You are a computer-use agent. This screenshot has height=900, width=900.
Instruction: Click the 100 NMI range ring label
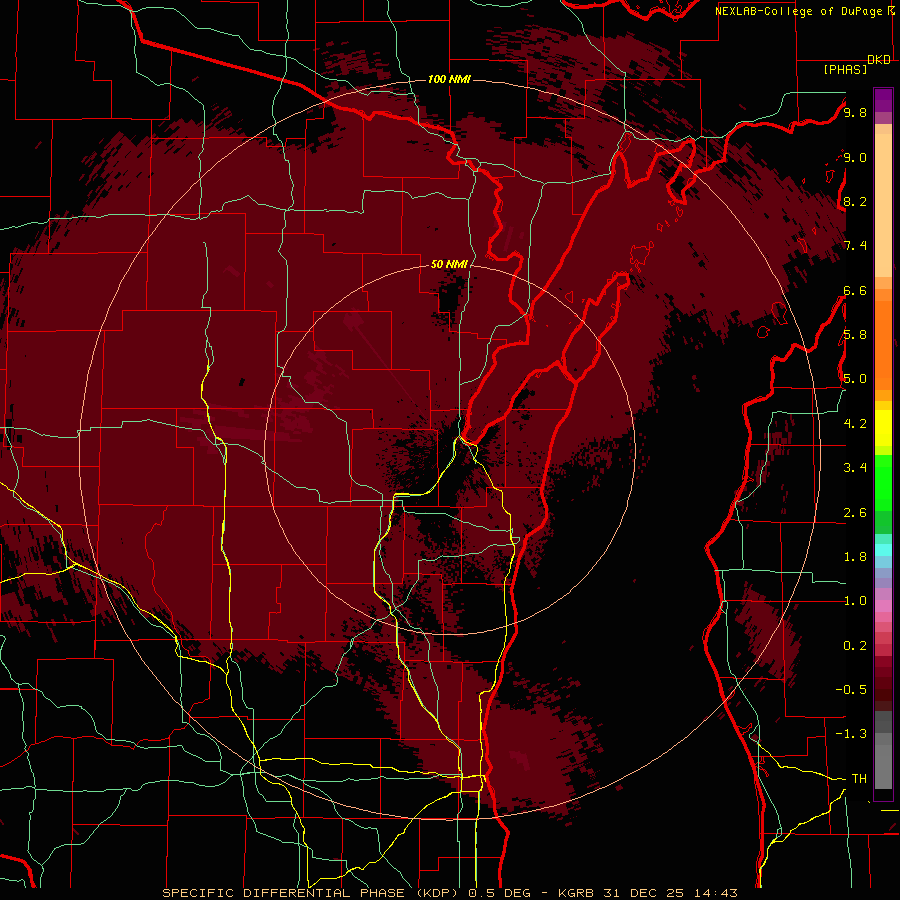449,79
